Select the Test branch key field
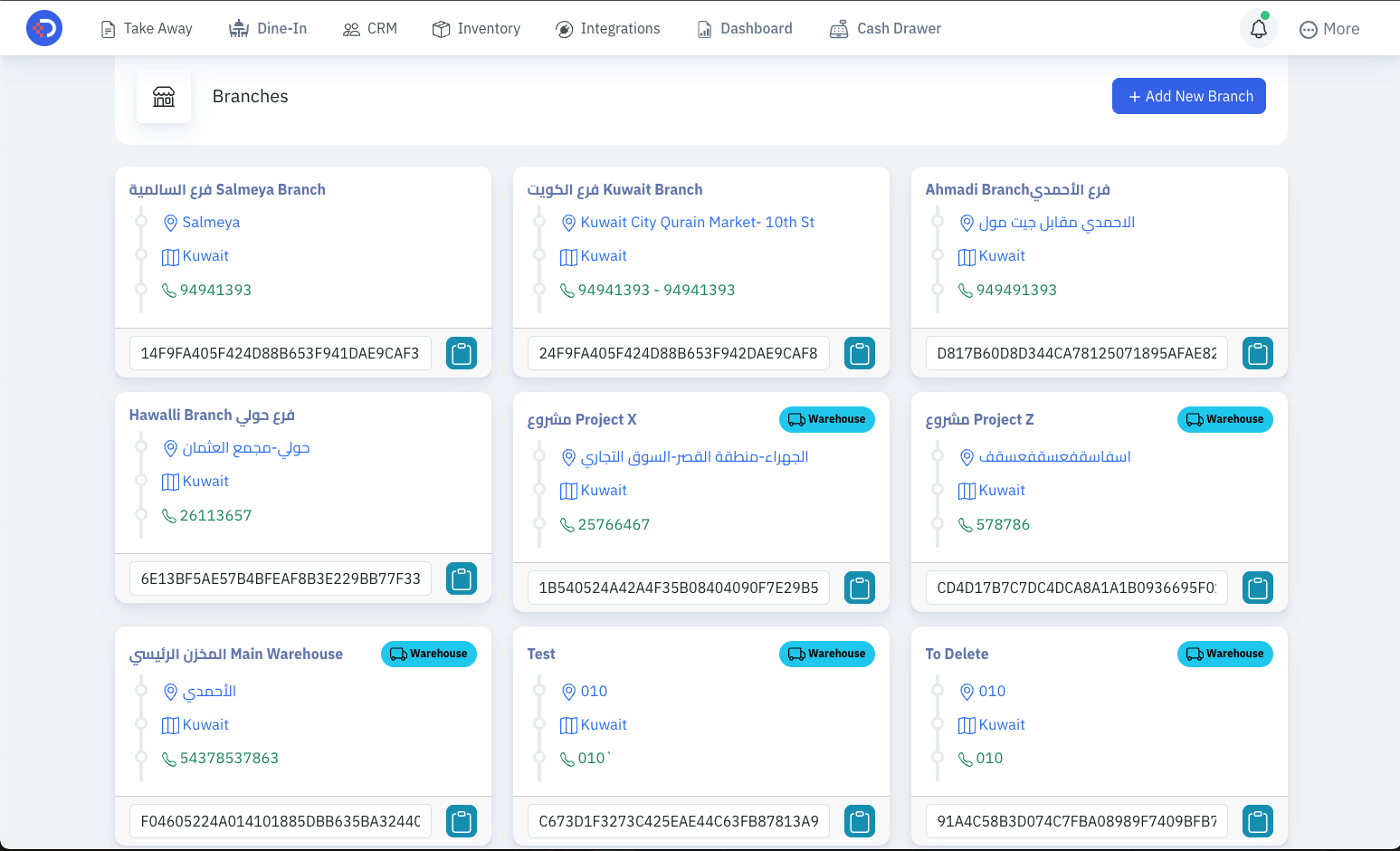Image resolution: width=1400 pixels, height=851 pixels. coord(679,821)
